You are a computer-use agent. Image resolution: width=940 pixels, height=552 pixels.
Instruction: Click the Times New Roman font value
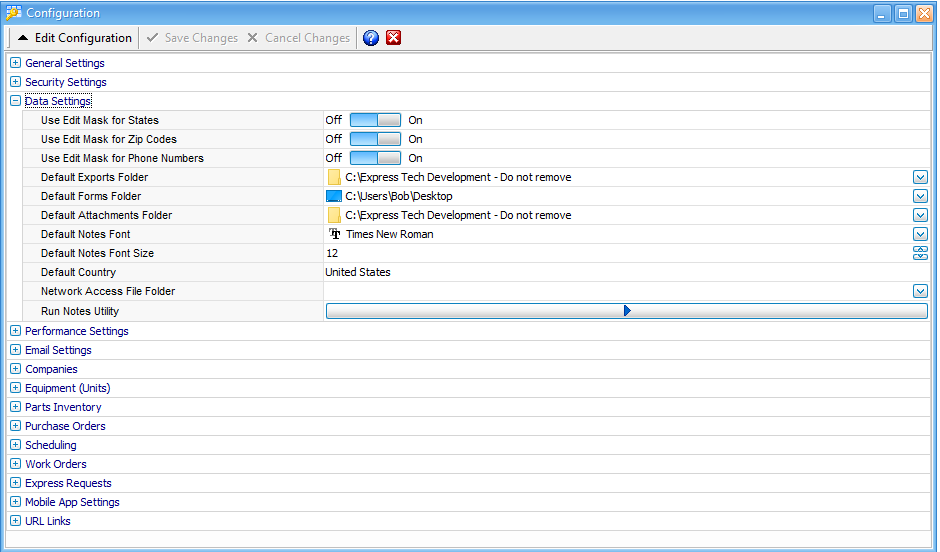pyautogui.click(x=390, y=234)
